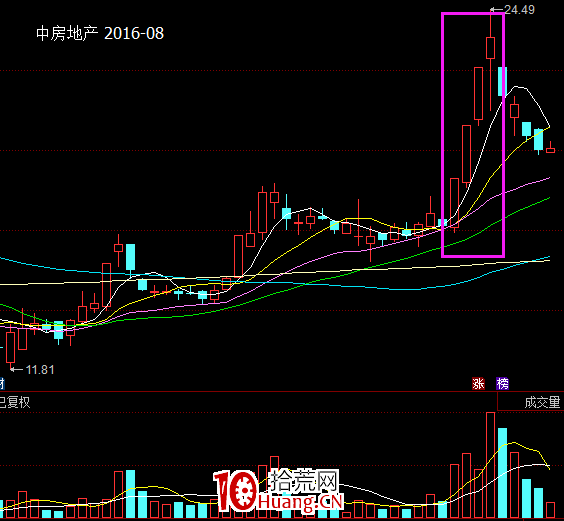Click the tallest cyan volume bar

502,473
